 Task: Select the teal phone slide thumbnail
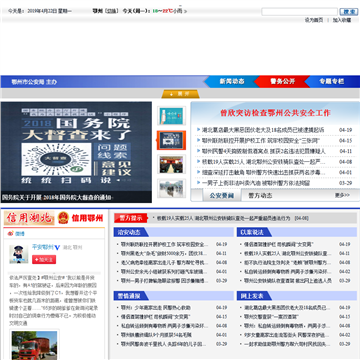(171, 116)
